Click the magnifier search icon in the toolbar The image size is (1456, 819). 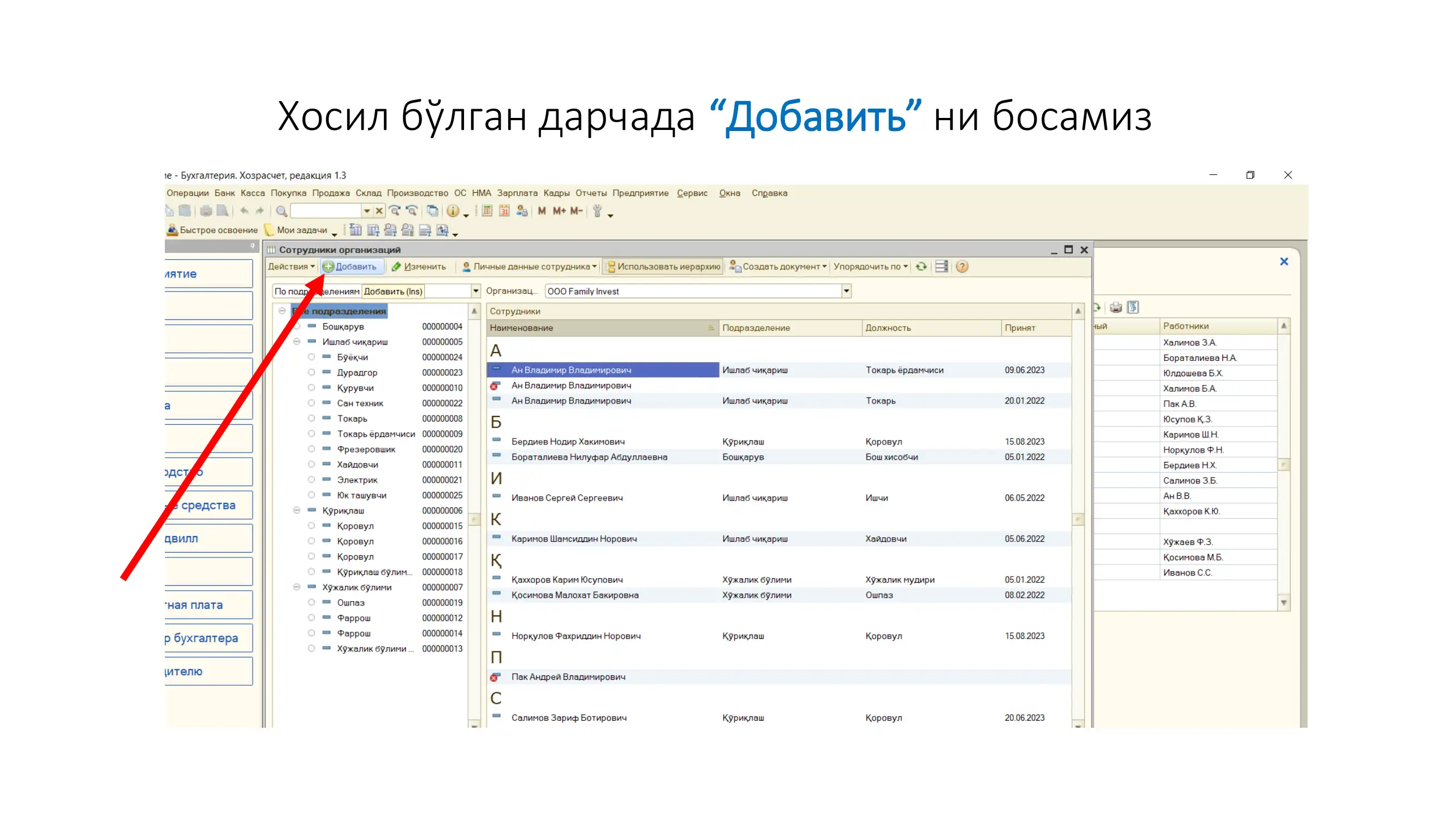281,211
